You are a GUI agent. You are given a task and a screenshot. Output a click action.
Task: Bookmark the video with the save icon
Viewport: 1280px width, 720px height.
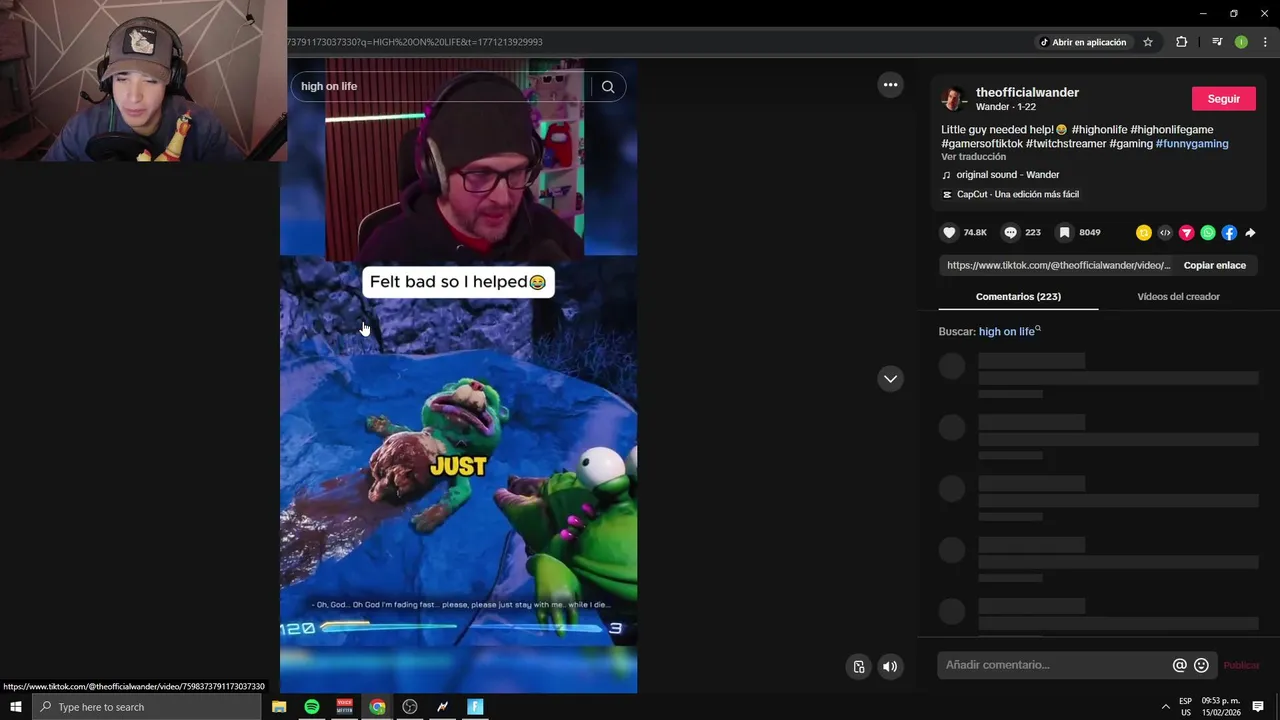coord(1065,232)
